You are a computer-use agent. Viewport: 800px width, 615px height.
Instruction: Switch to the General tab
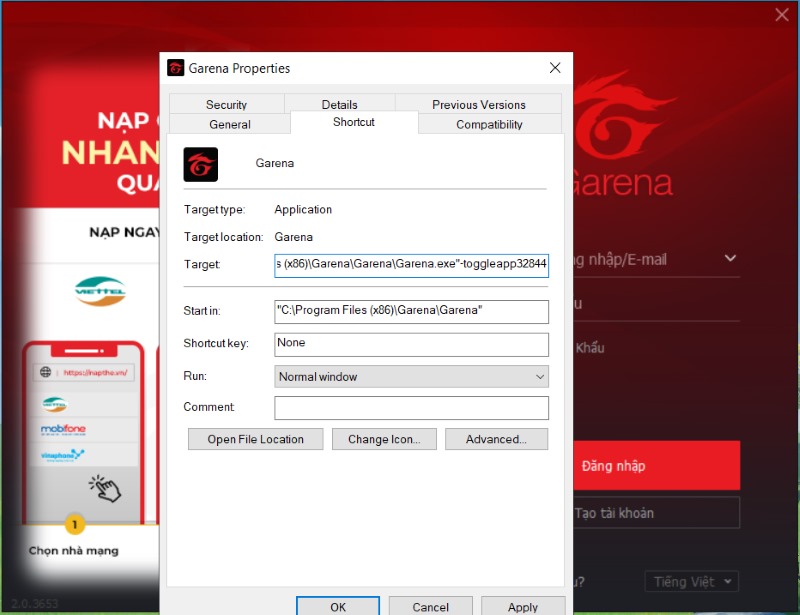point(230,124)
